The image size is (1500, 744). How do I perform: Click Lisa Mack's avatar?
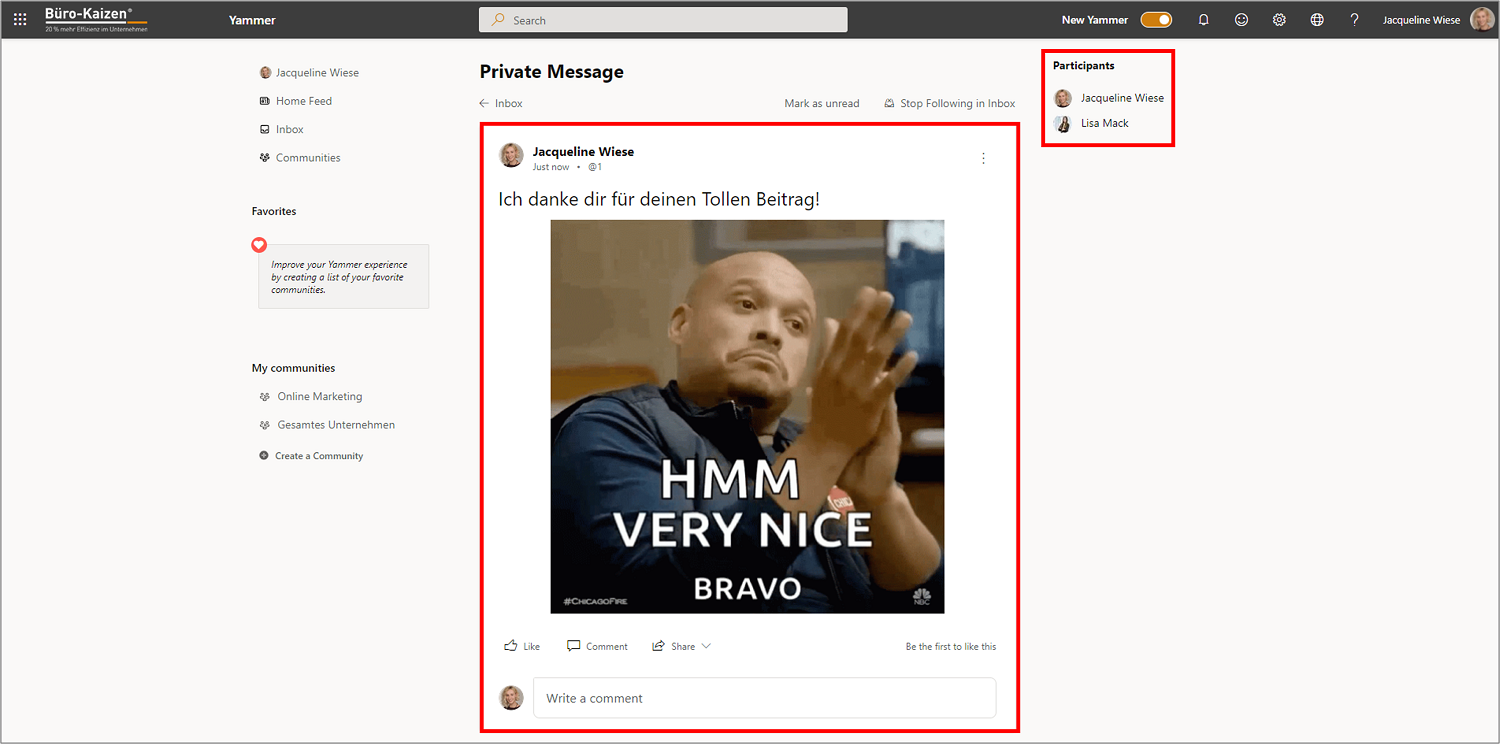pos(1063,123)
